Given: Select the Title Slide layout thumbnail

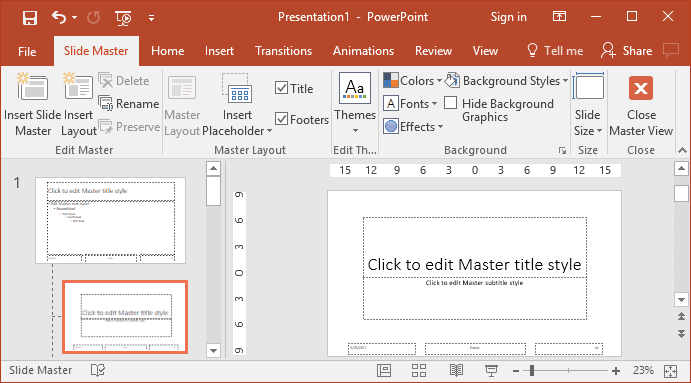Looking at the screenshot, I should coord(125,317).
